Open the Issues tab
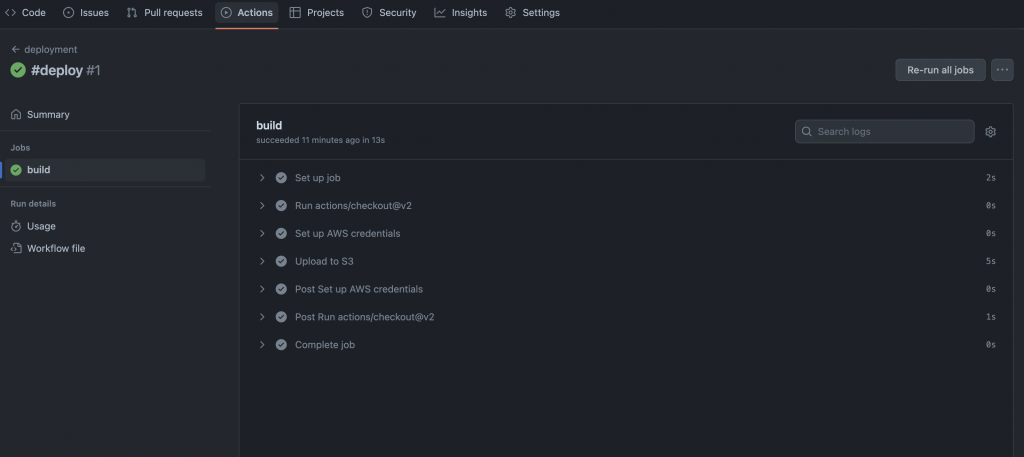 [x=86, y=12]
